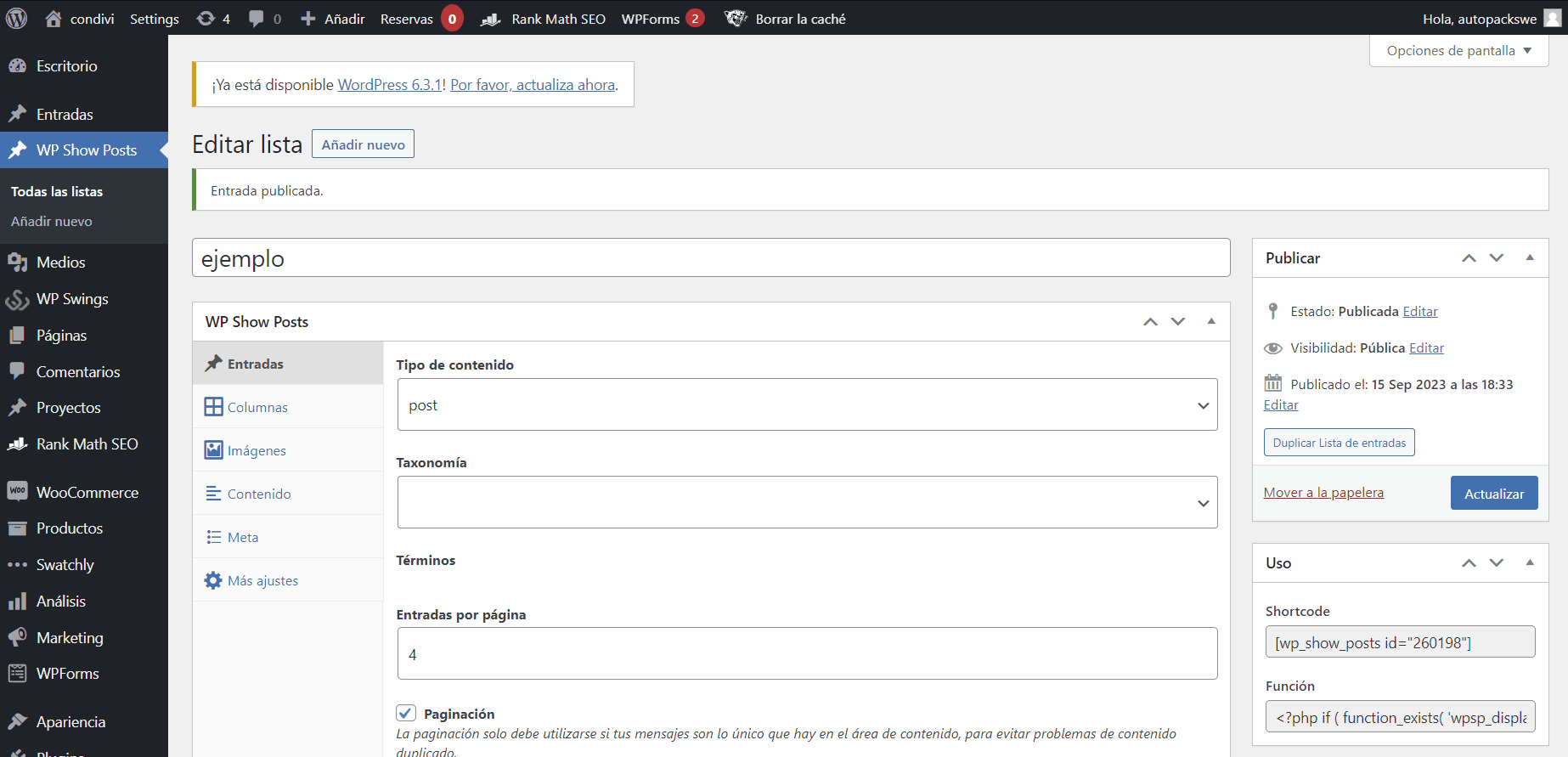Click the WordPress logo icon
1568x757 pixels.
17,18
